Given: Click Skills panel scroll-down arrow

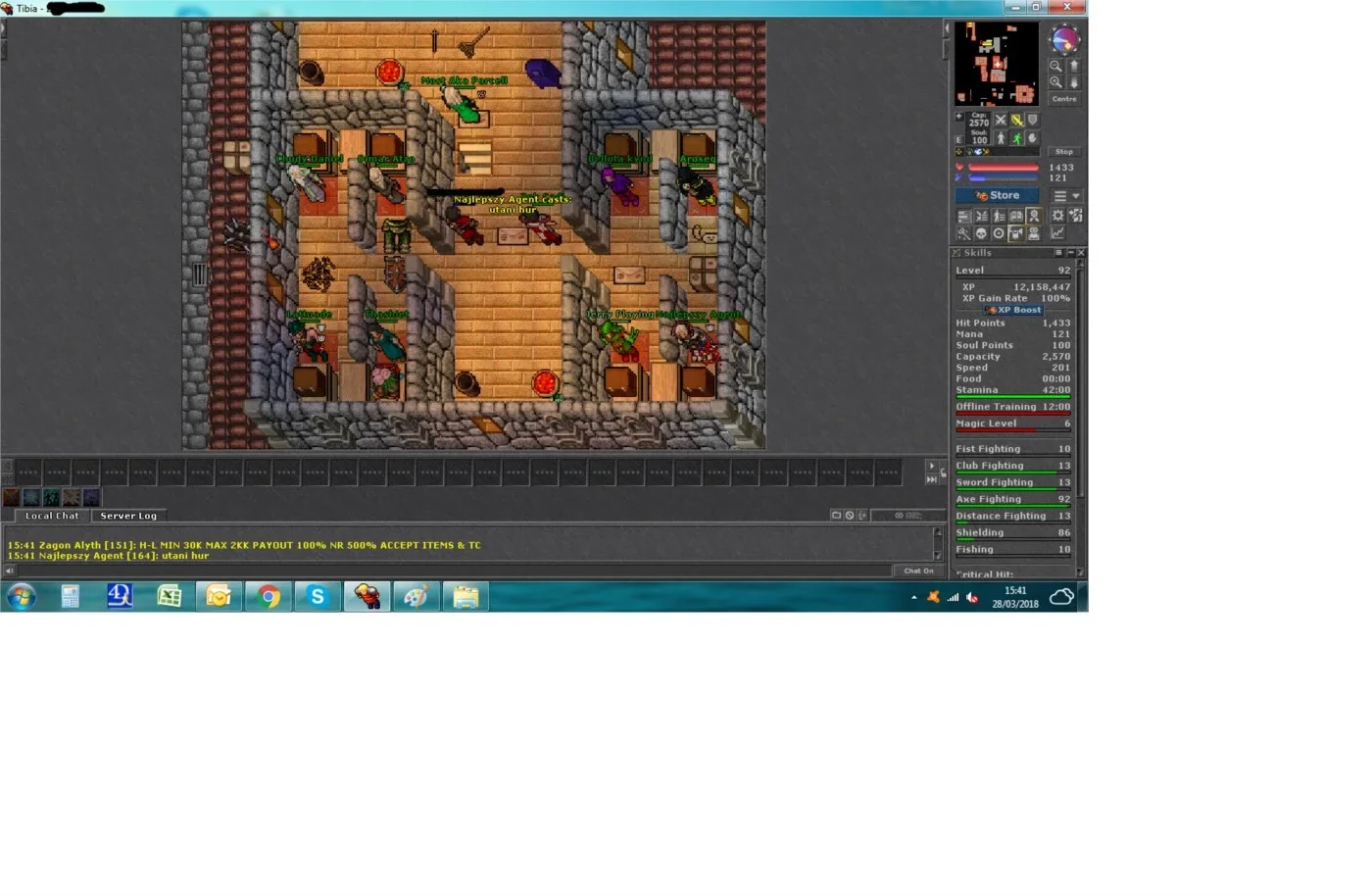Looking at the screenshot, I should 1081,572.
